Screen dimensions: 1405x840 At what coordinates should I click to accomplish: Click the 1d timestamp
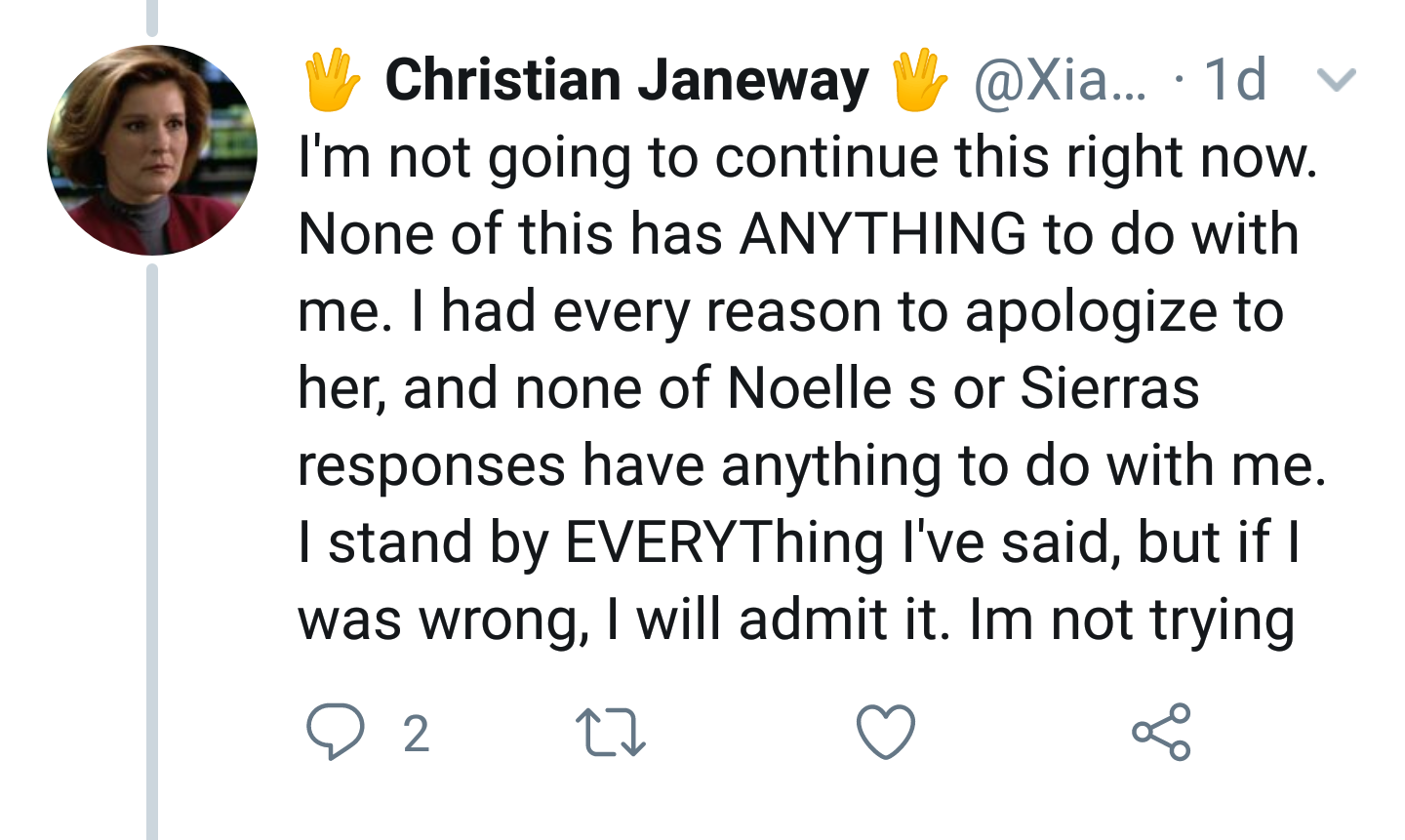point(1235,80)
